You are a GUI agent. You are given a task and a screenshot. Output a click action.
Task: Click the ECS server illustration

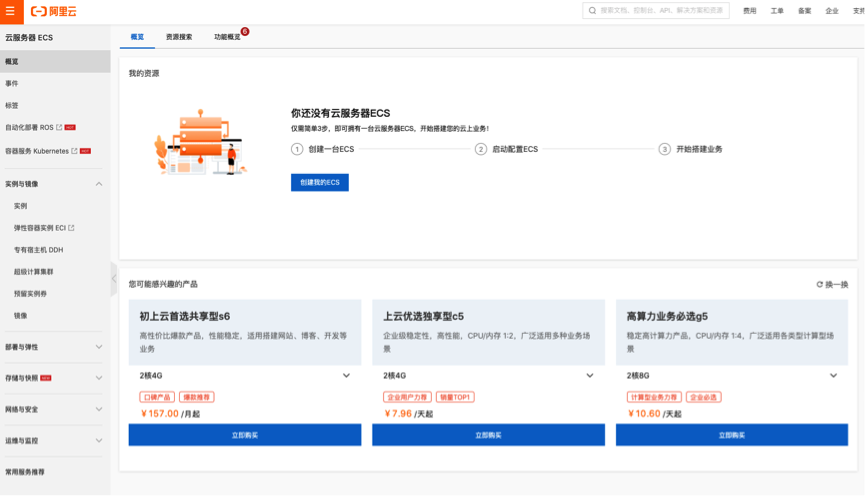(200, 142)
